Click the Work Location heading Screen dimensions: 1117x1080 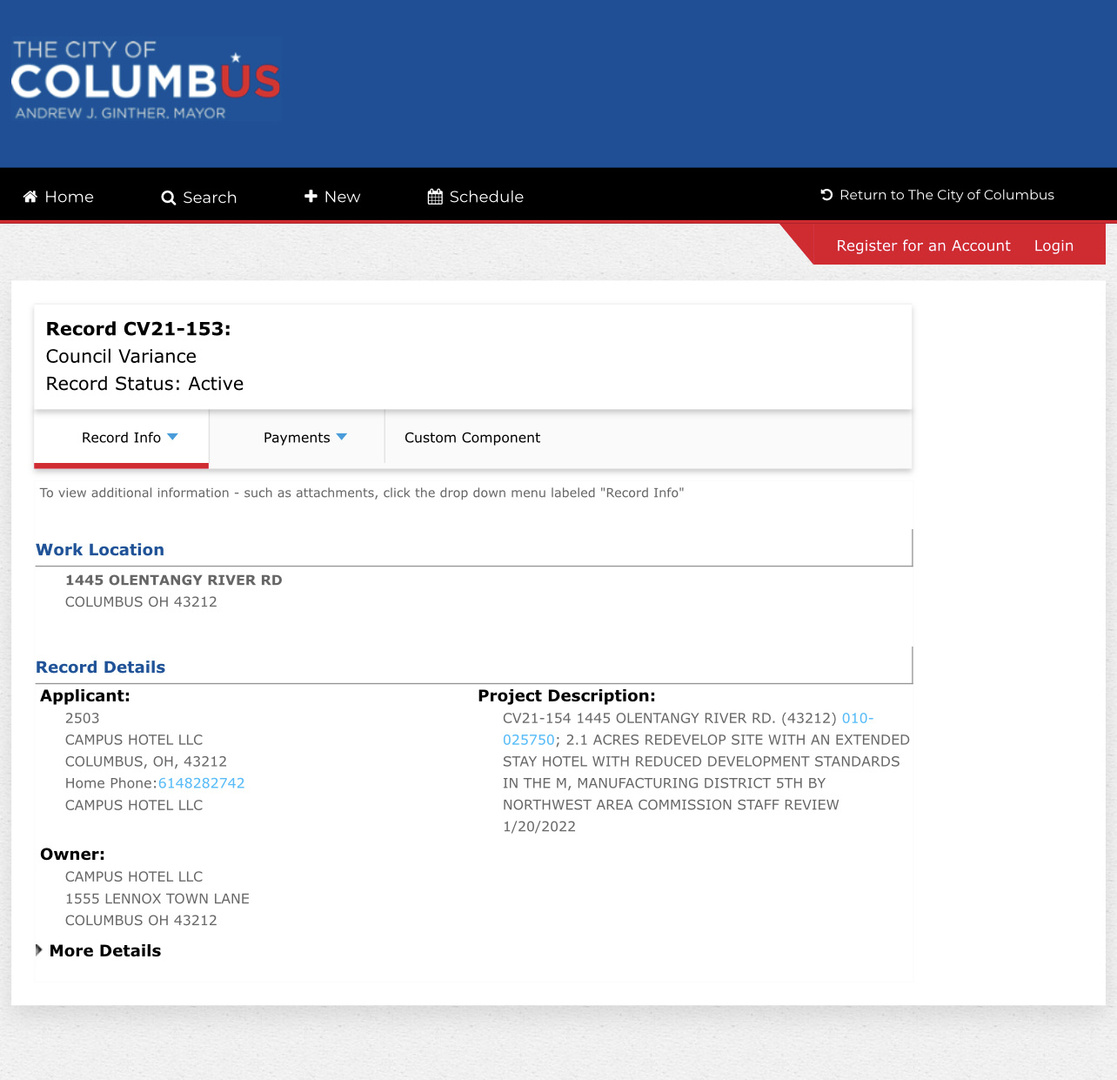100,549
